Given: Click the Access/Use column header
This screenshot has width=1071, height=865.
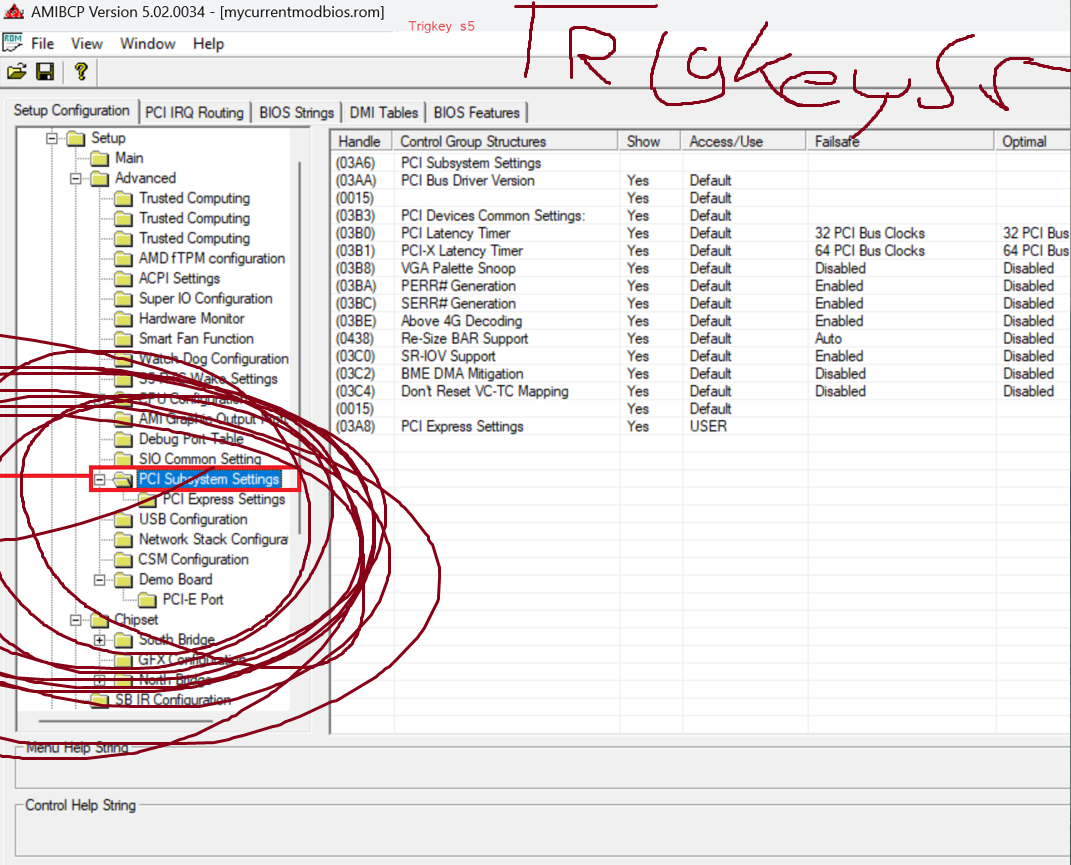Looking at the screenshot, I should [x=743, y=141].
